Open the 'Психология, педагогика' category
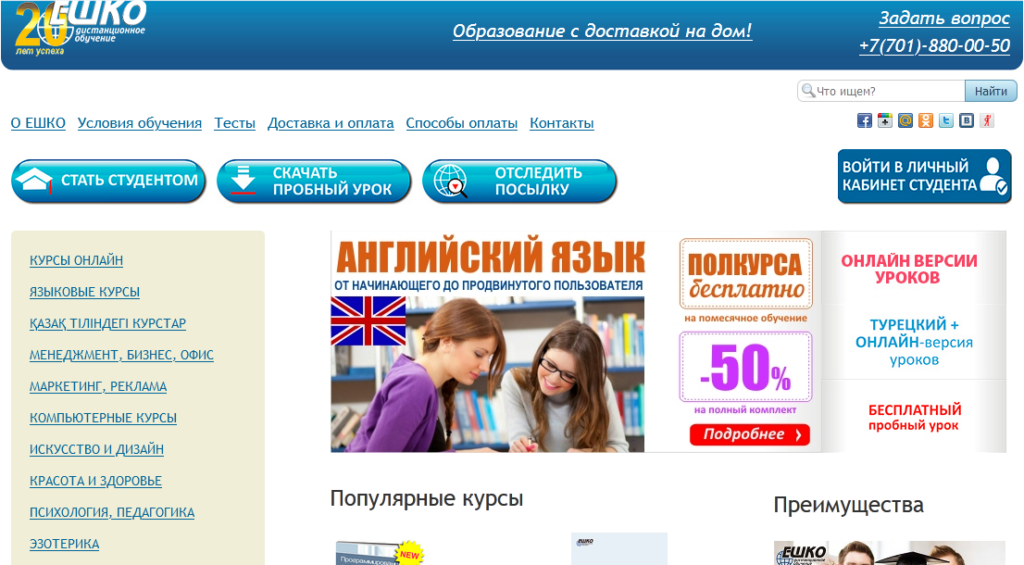 [112, 512]
